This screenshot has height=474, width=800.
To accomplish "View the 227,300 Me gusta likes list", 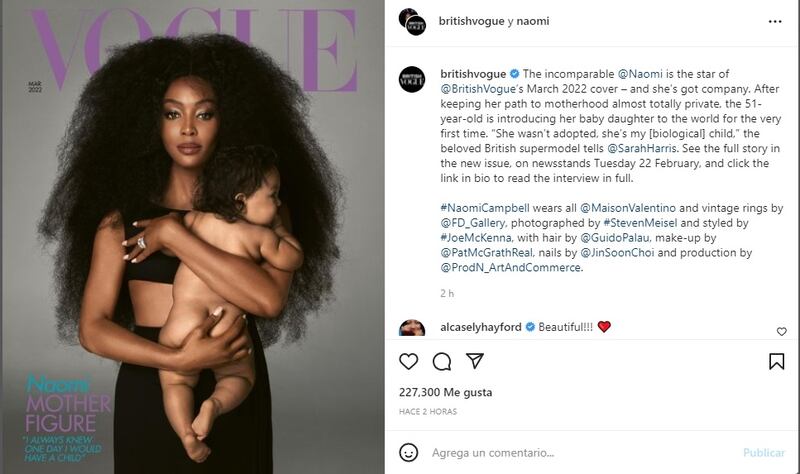I will 445,392.
